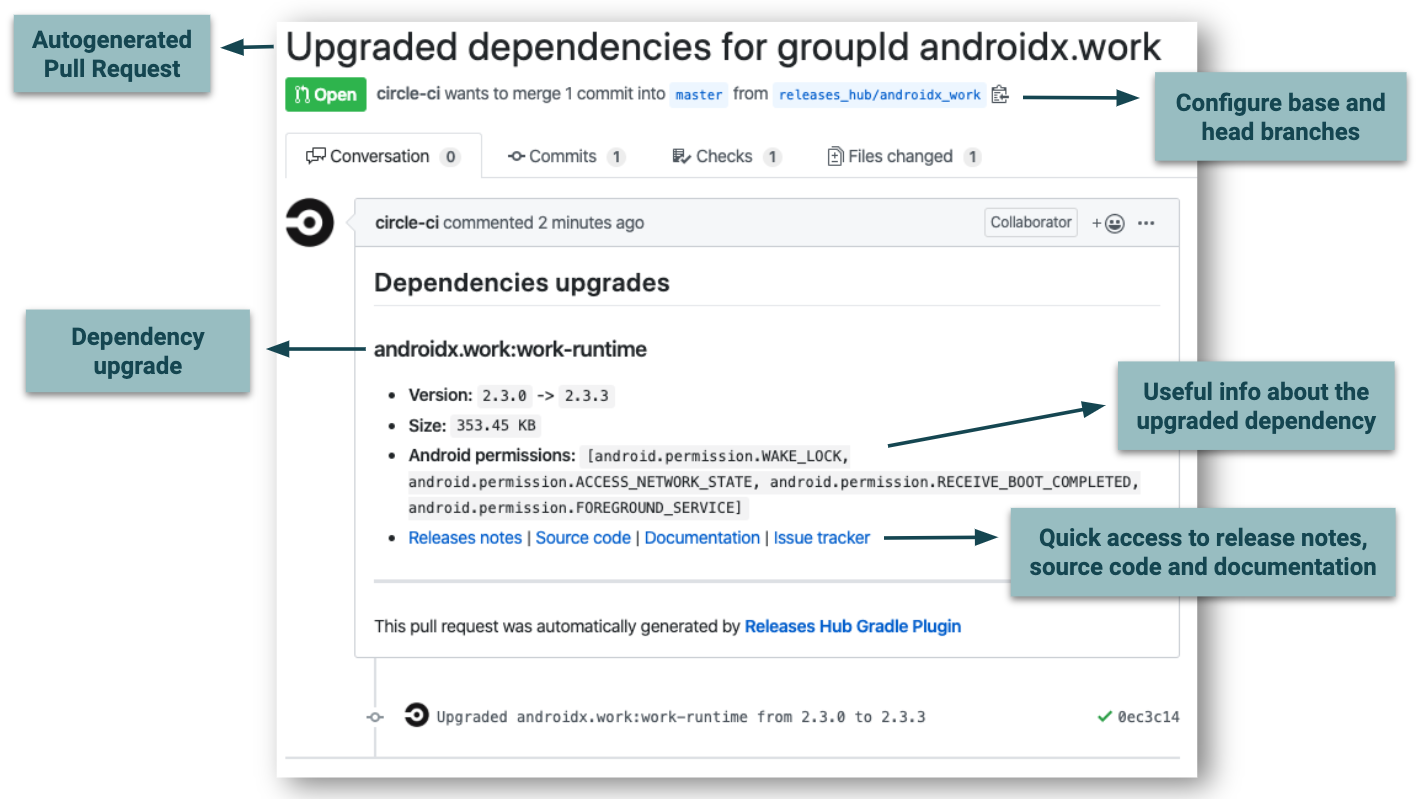Copy branch name with the clipboard icon
1419x799 pixels.
1000,95
